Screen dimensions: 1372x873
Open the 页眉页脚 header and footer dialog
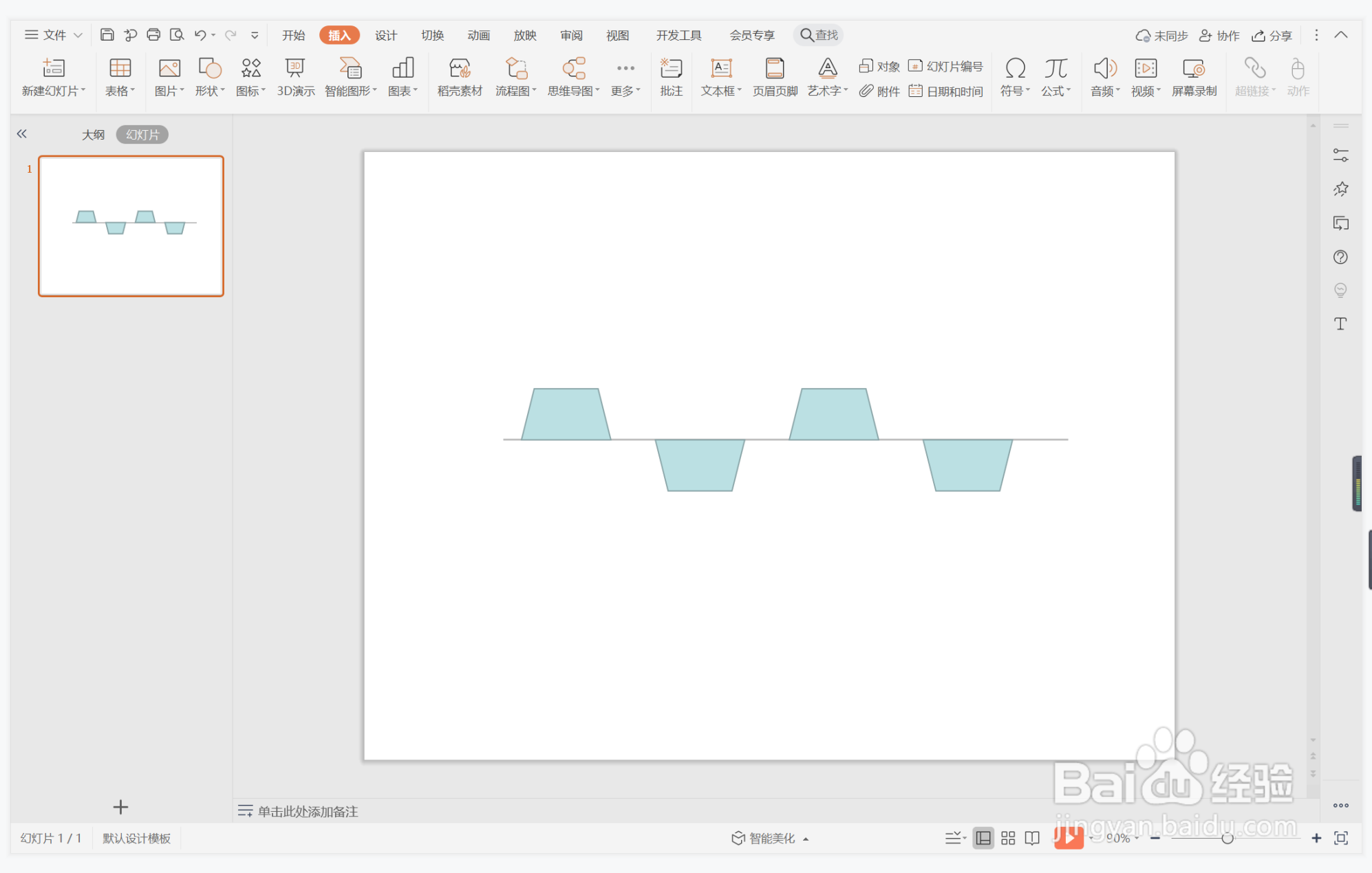774,76
